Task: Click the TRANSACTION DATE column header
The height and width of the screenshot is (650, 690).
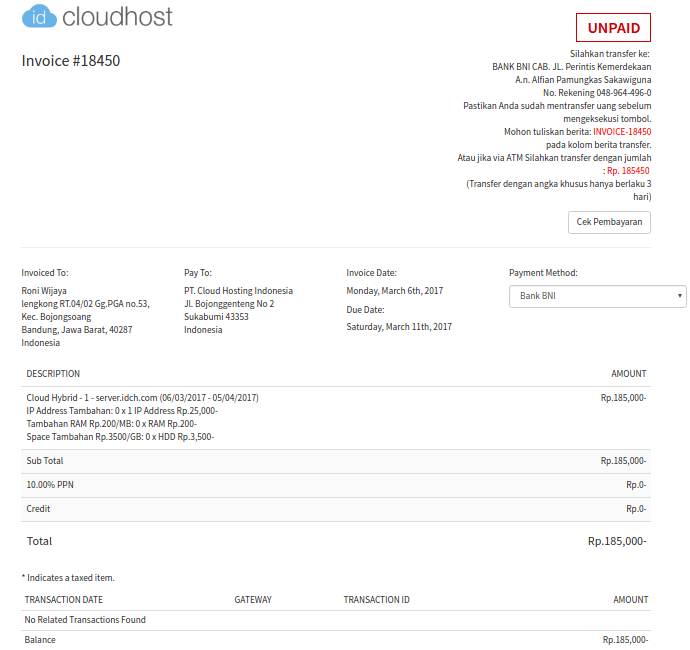Action: click(x=63, y=600)
